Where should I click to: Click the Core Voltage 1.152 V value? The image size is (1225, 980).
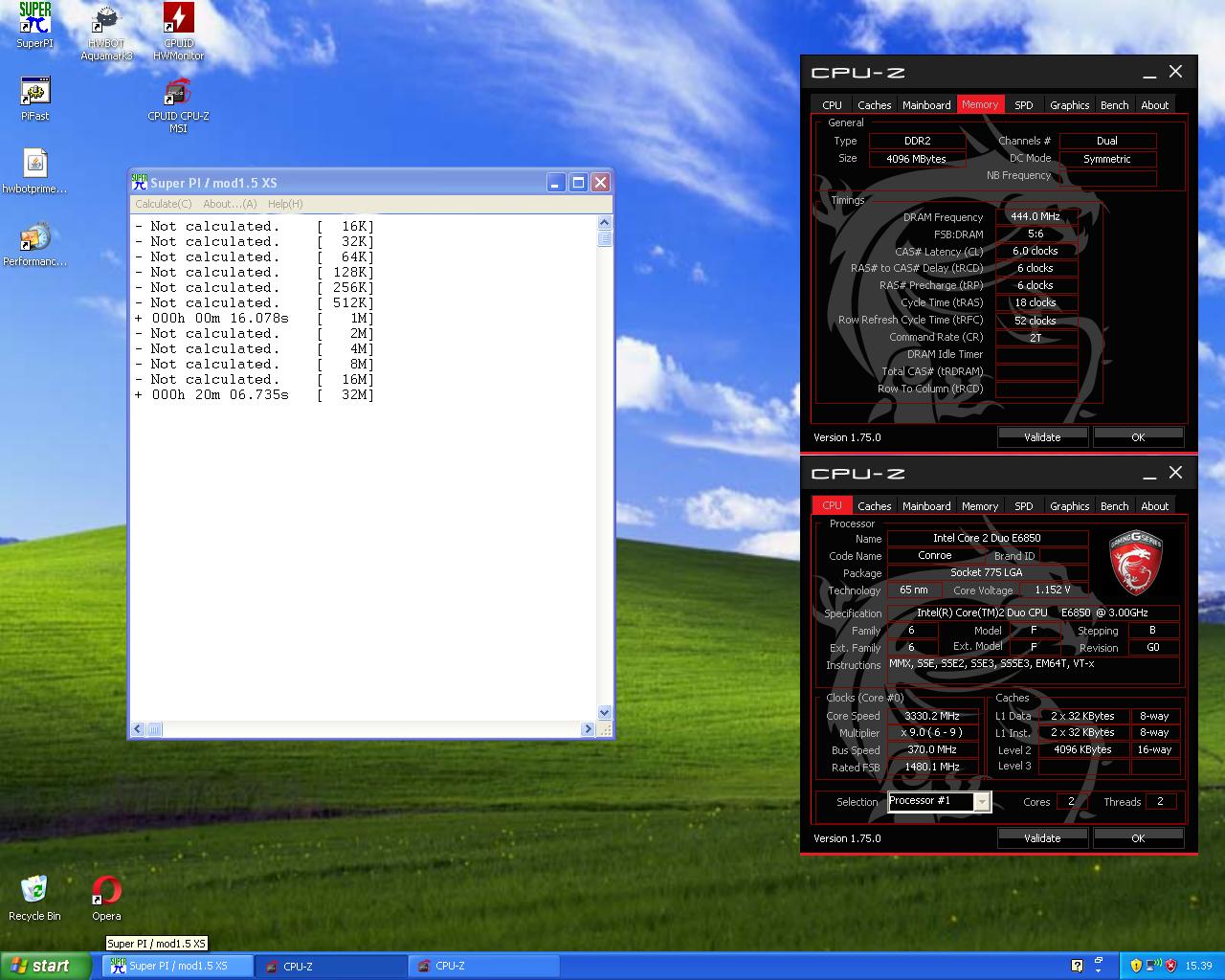coord(1053,590)
